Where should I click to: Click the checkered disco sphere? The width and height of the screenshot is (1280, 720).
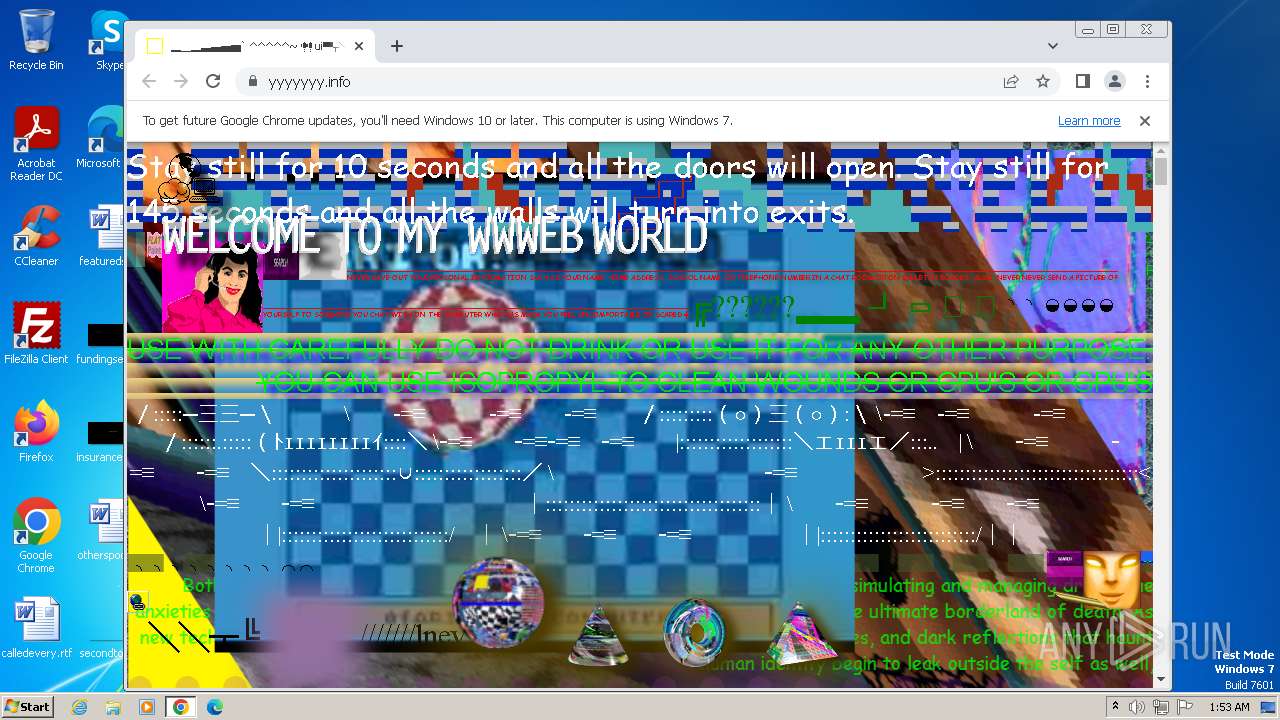tap(498, 602)
